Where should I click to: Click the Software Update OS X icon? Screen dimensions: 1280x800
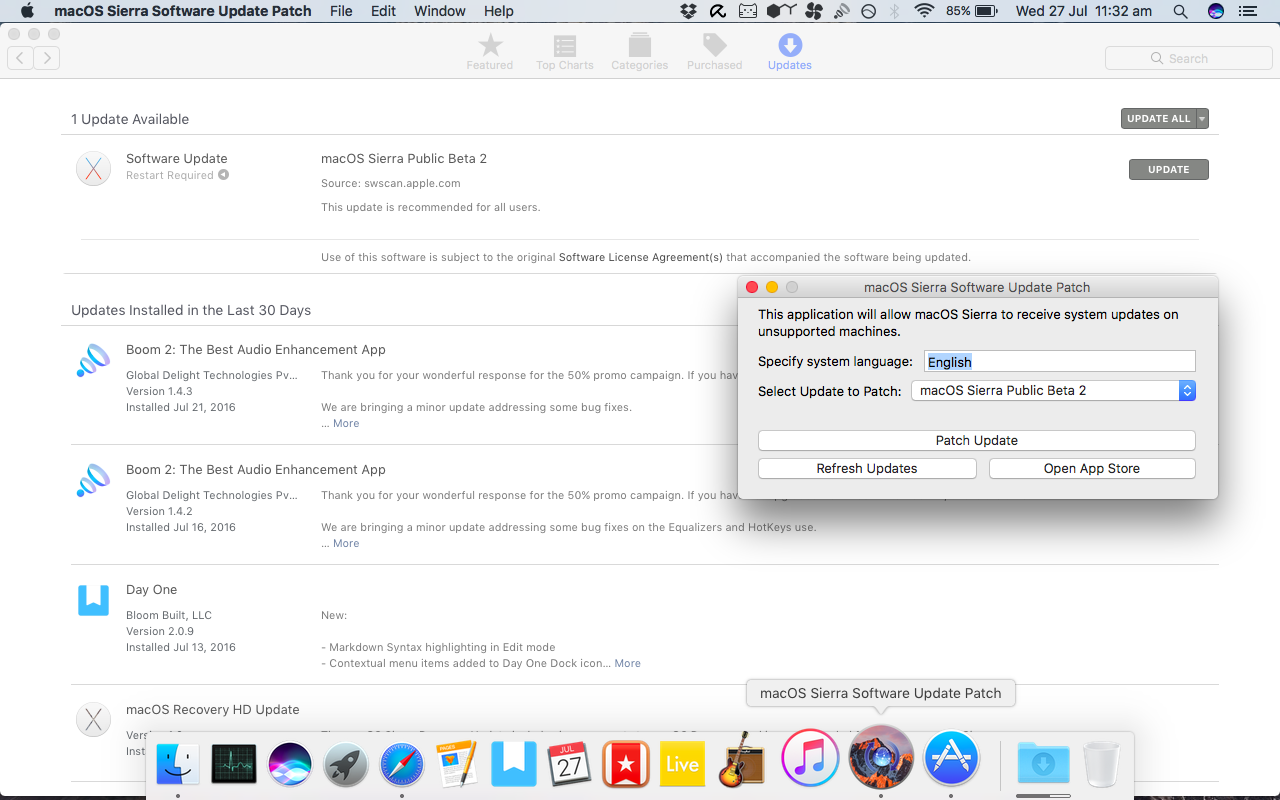93,168
